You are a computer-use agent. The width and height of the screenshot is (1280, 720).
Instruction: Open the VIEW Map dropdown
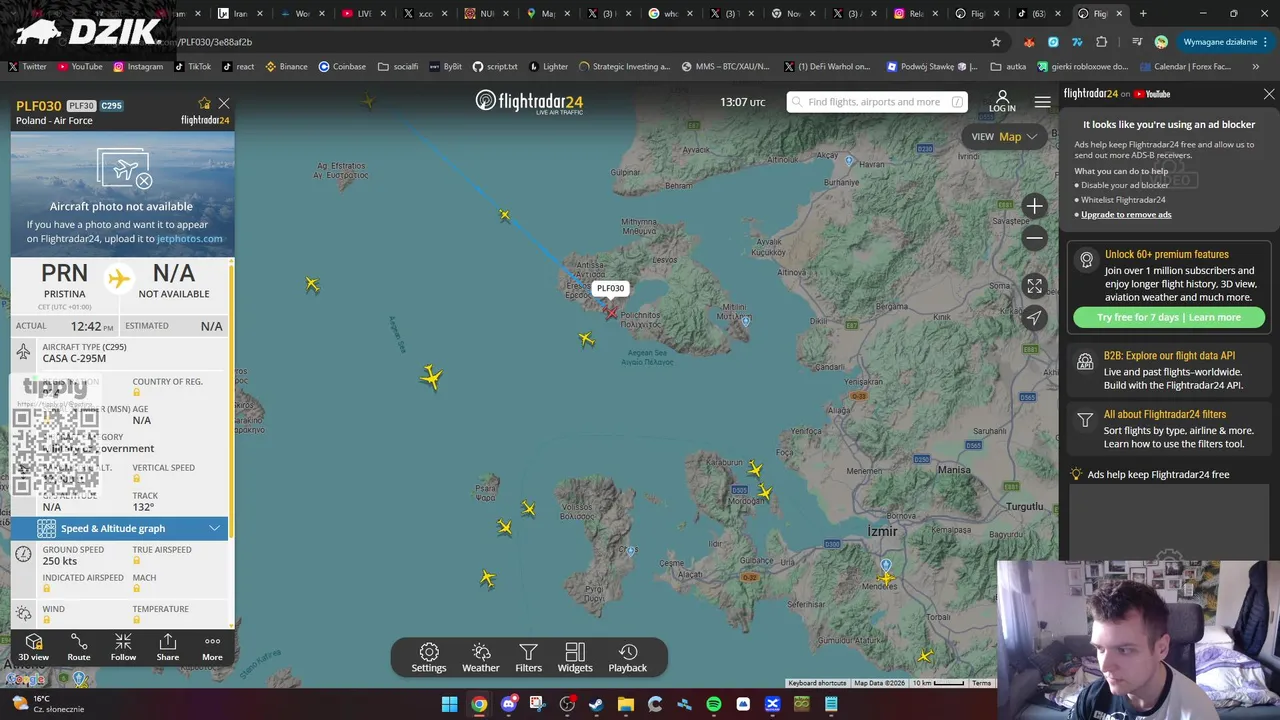(x=1004, y=137)
